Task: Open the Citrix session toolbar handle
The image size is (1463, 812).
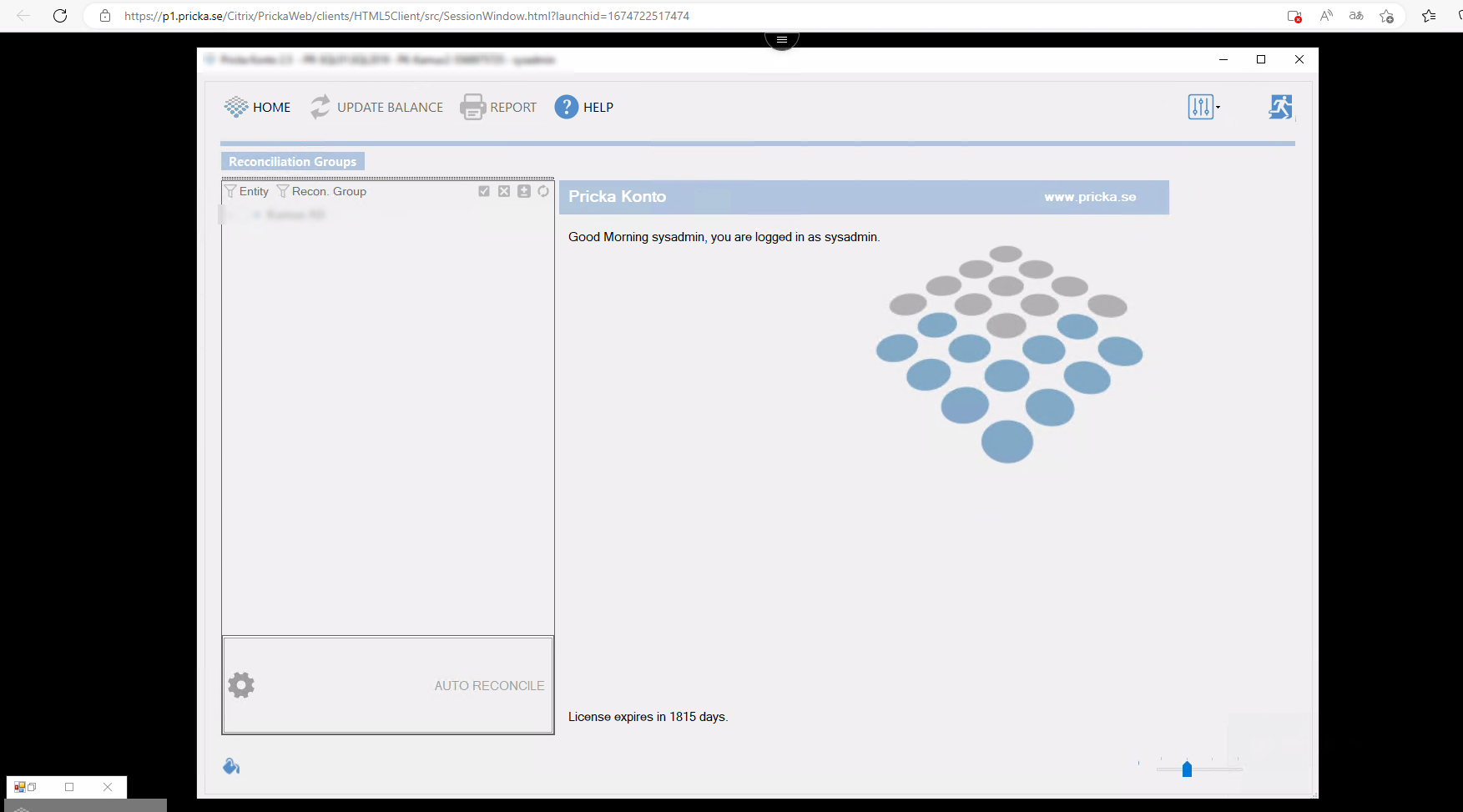Action: tap(782, 39)
